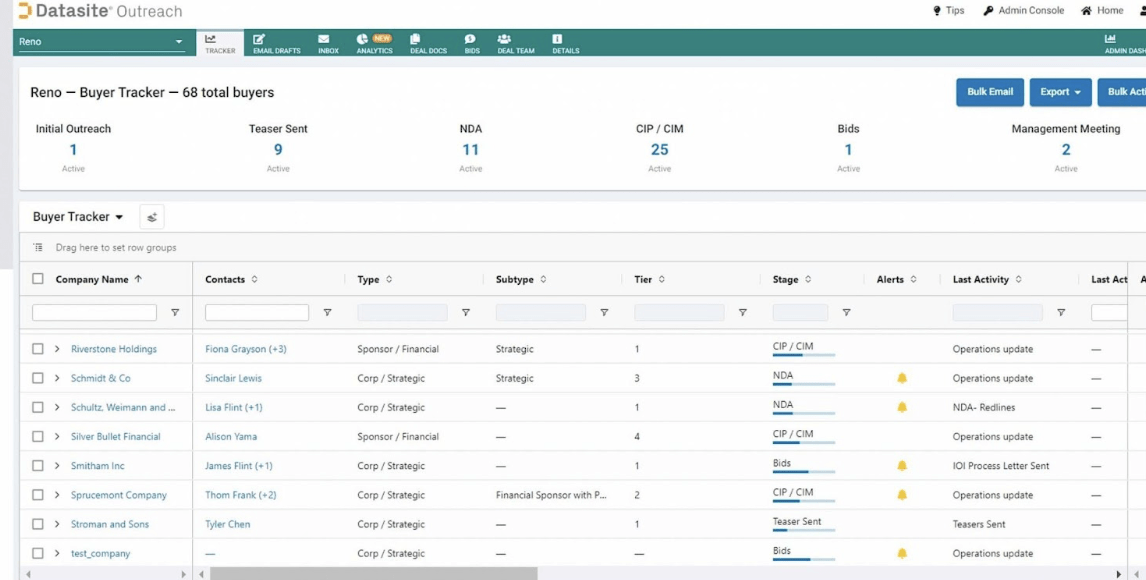The width and height of the screenshot is (1146, 580).
Task: Click the icon button beside Buyer Tracker dropdown
Action: [x=152, y=217]
